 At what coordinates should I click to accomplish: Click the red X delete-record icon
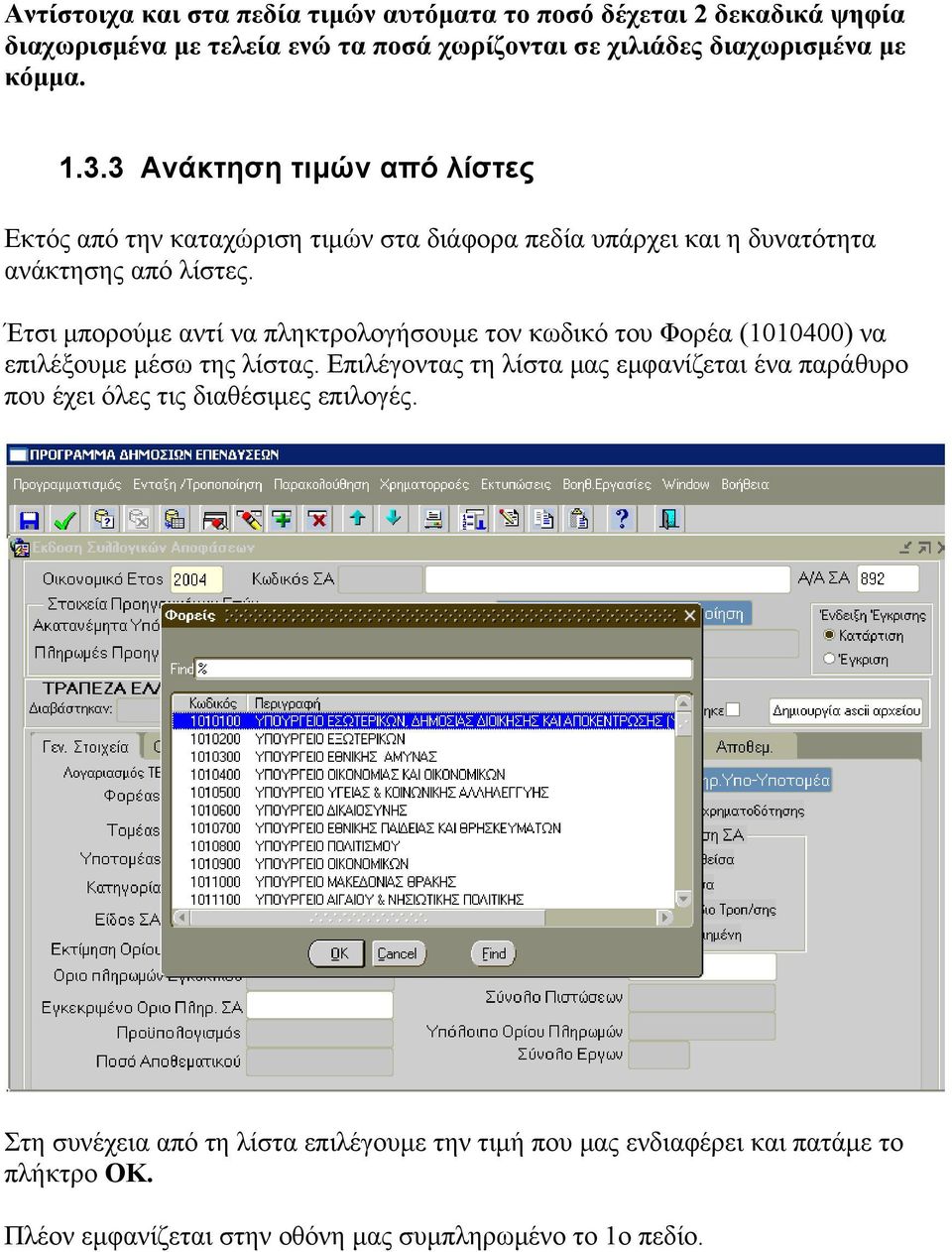(317, 519)
